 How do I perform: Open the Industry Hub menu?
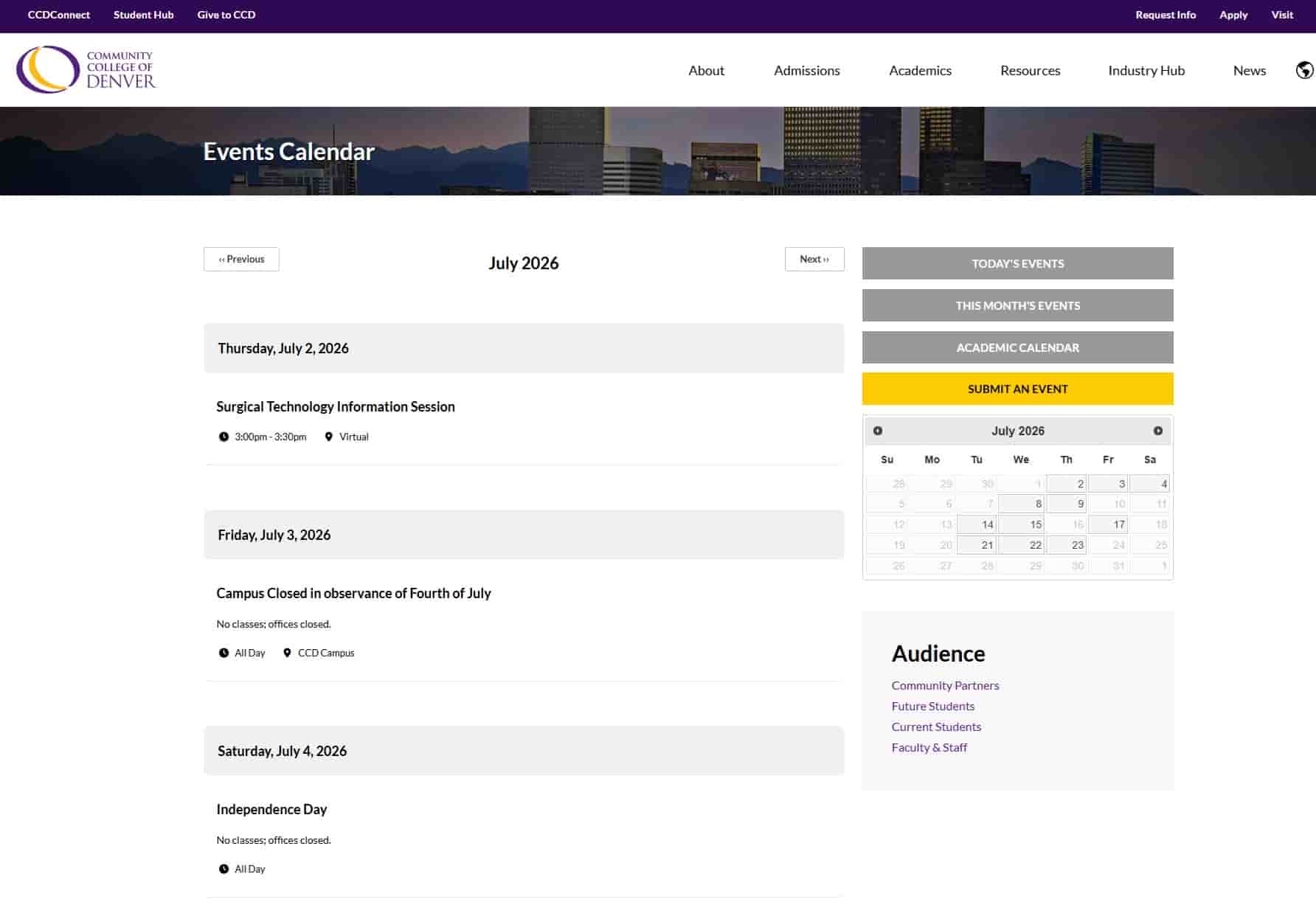pos(1146,70)
